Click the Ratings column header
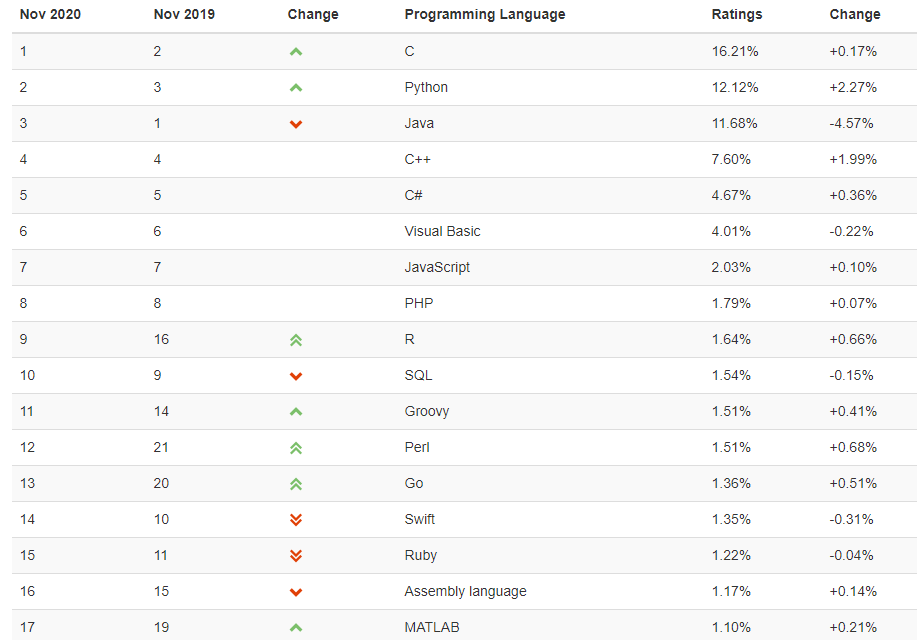 [x=737, y=14]
